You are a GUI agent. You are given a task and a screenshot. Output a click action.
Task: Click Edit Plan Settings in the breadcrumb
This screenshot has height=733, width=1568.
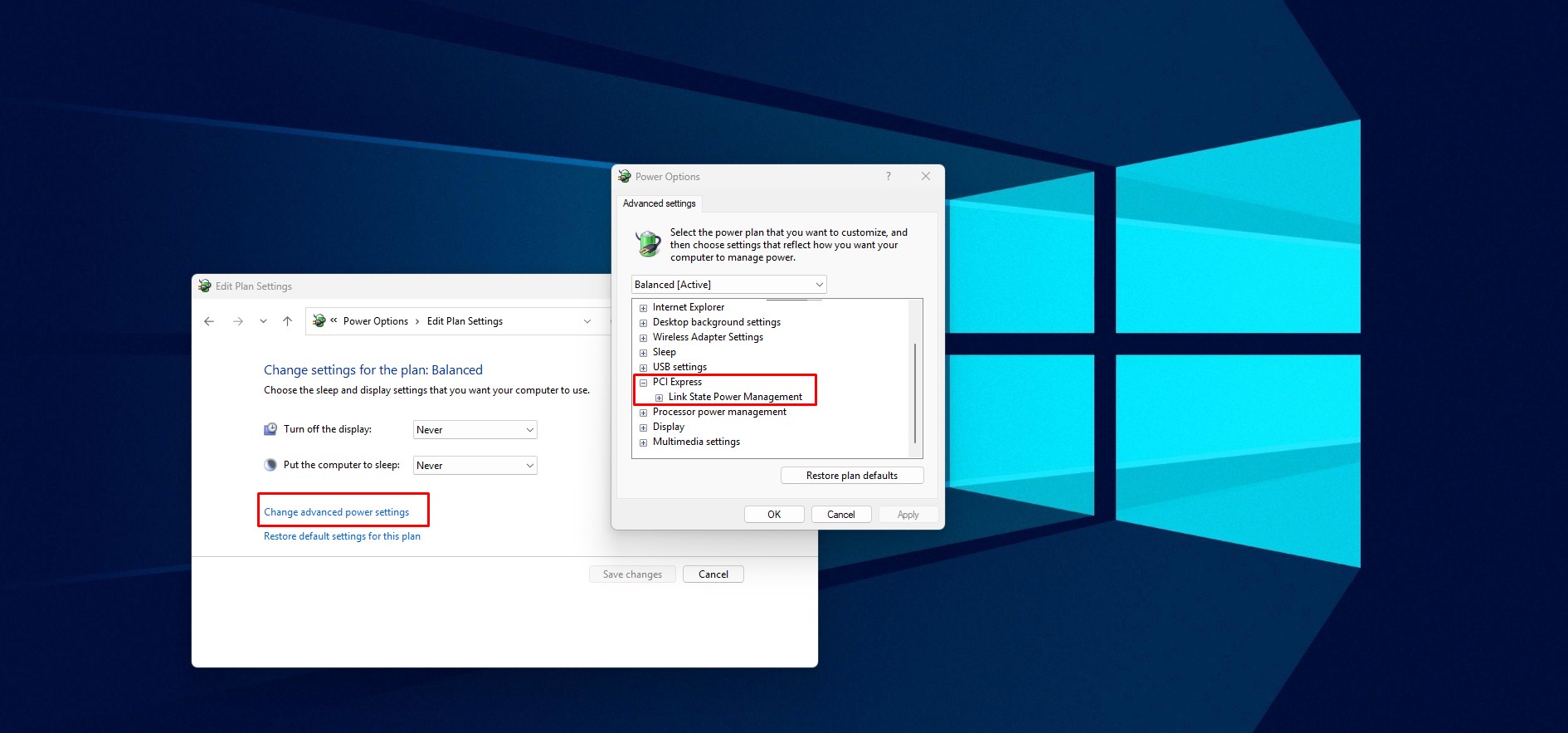click(x=465, y=321)
